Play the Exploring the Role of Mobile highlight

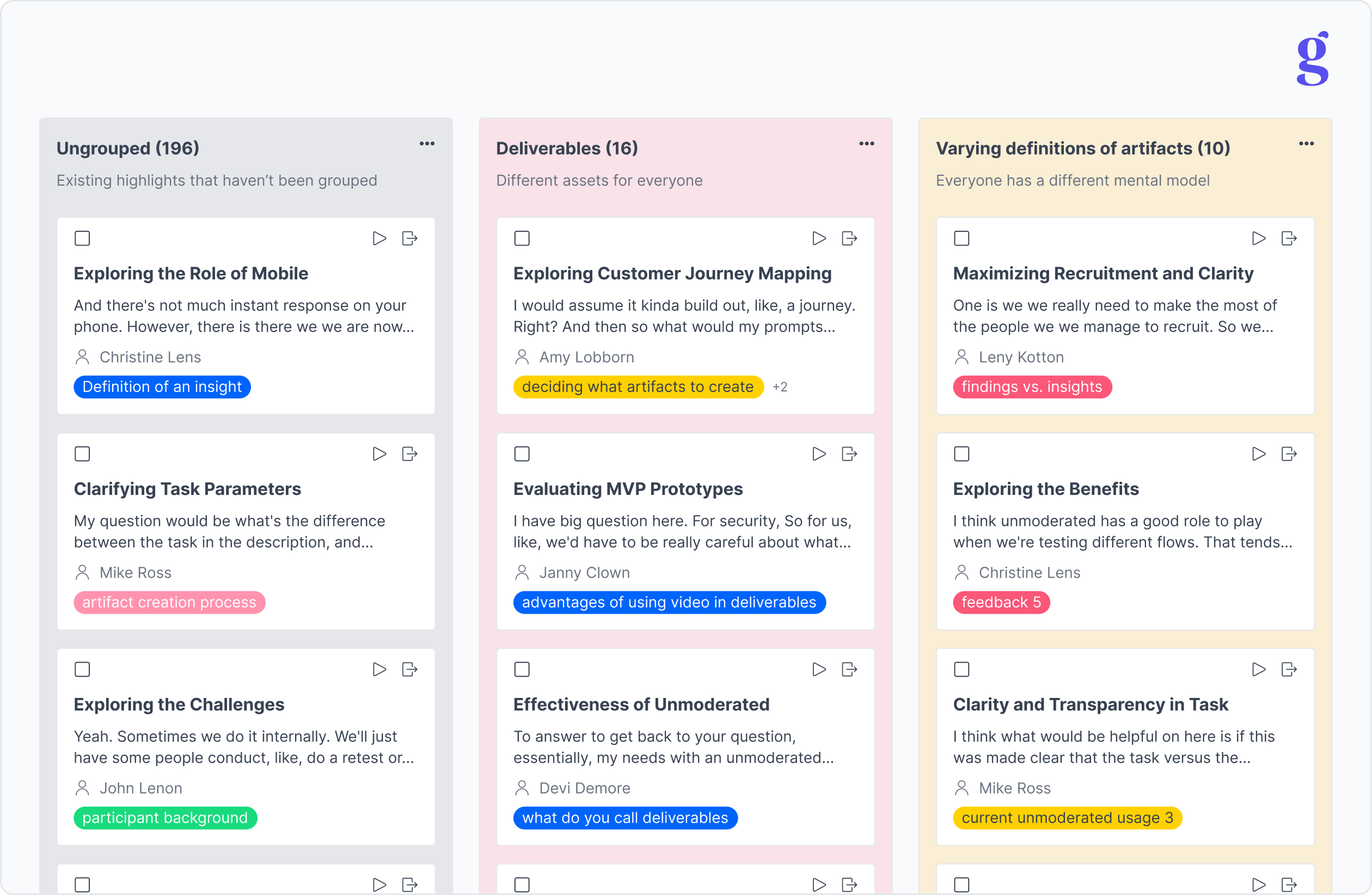click(x=379, y=238)
